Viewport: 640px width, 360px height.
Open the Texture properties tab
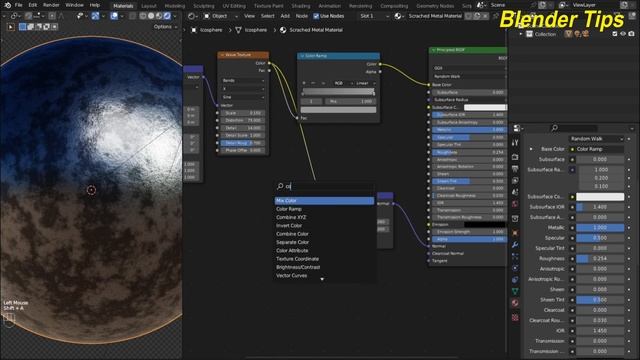coord(515,317)
